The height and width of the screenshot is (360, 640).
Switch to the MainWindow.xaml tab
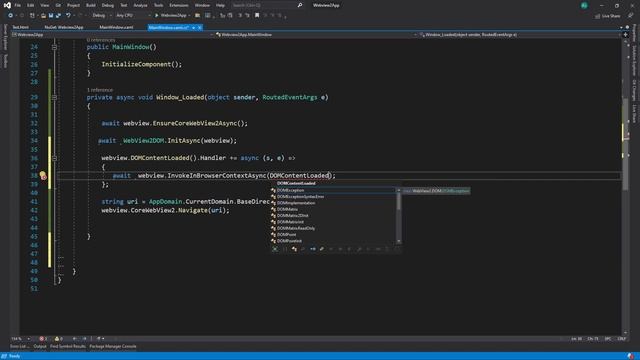point(116,27)
